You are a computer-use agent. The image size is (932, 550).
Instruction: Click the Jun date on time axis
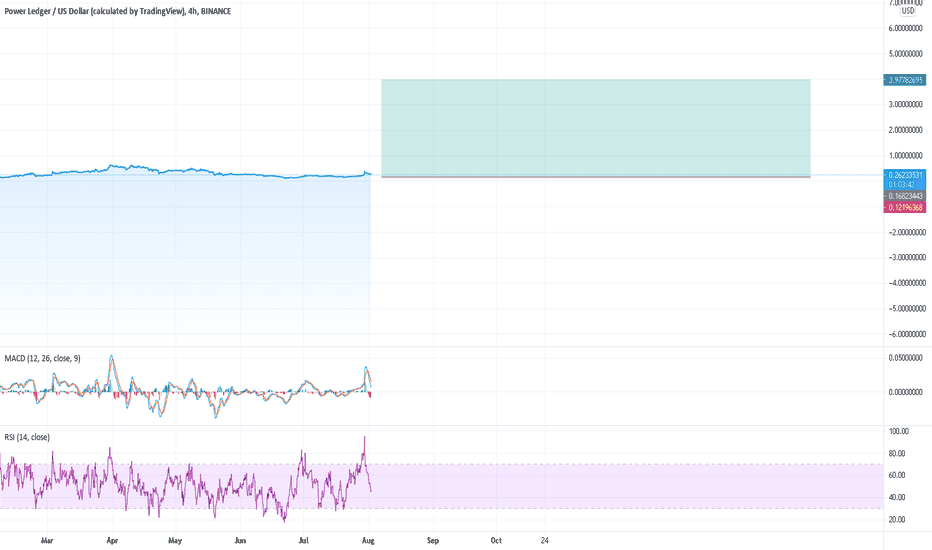point(240,540)
